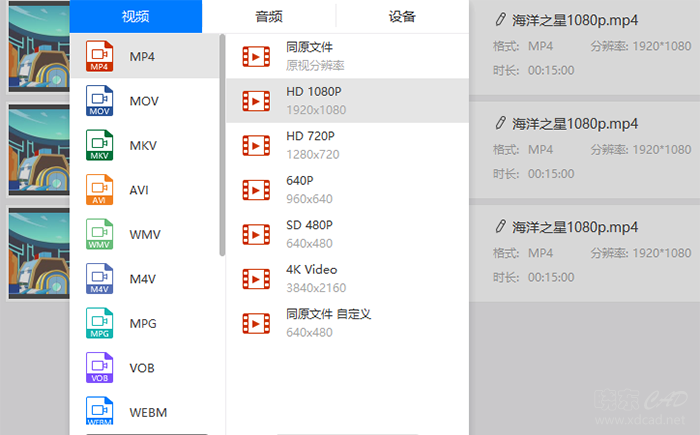The height and width of the screenshot is (435, 700).
Task: Switch to the 视频 tab
Action: coord(136,17)
